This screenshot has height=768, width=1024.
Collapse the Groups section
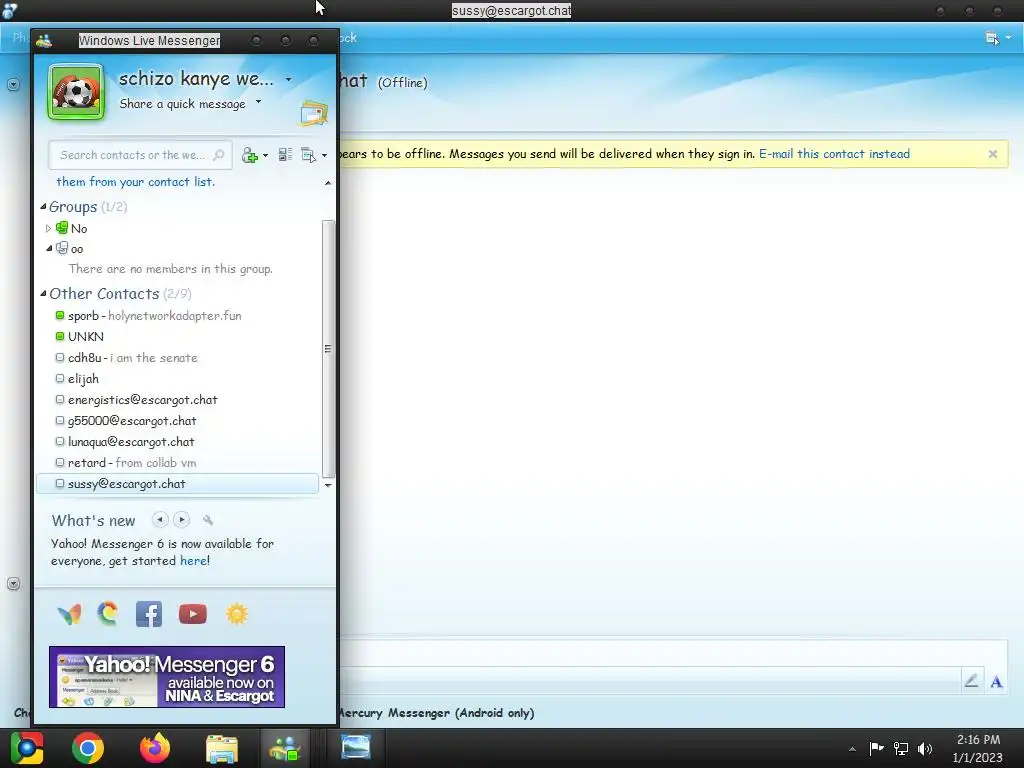(43, 206)
